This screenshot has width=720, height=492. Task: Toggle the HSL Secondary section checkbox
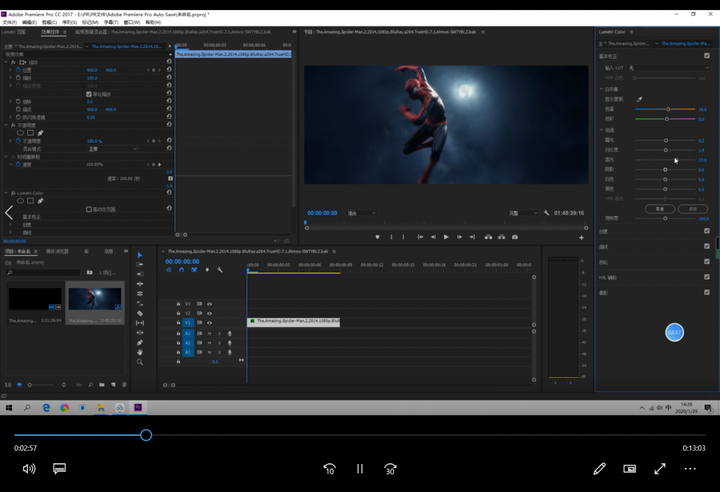point(707,277)
